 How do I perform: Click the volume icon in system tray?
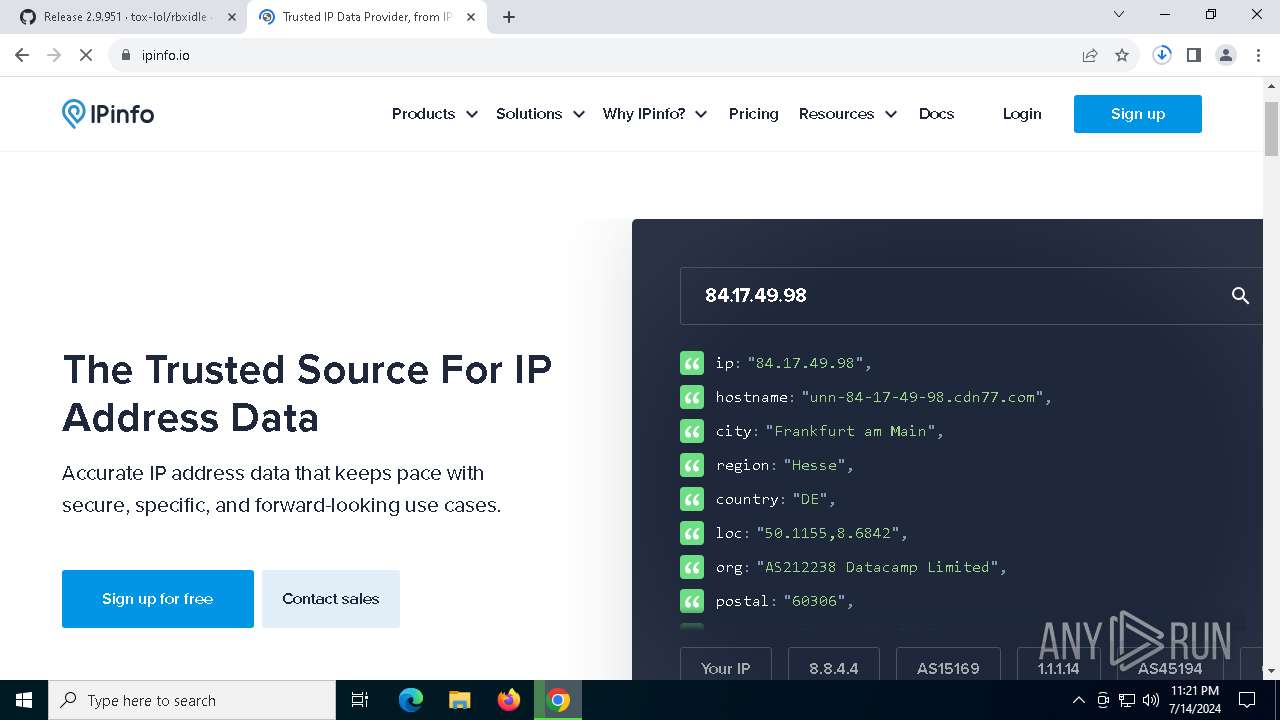click(1151, 700)
